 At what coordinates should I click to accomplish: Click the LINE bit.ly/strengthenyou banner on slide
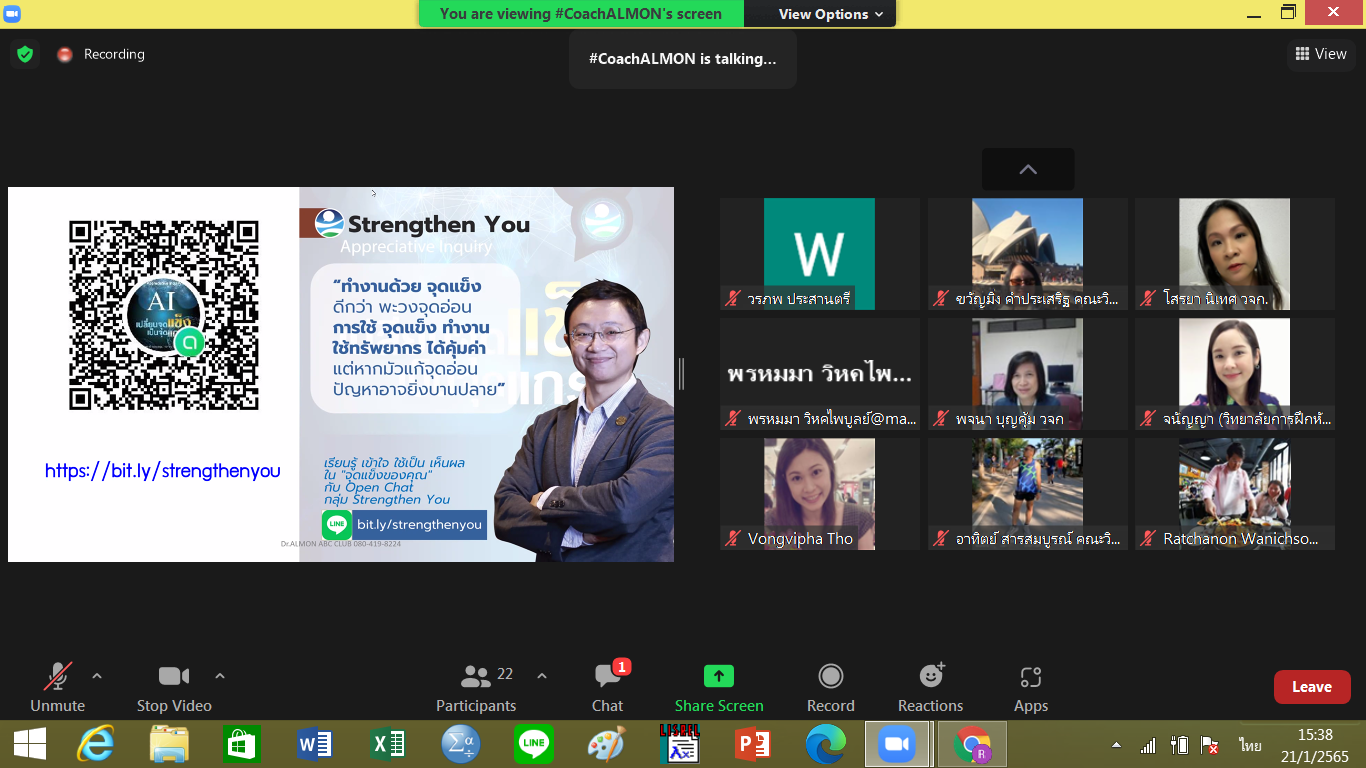pos(404,524)
